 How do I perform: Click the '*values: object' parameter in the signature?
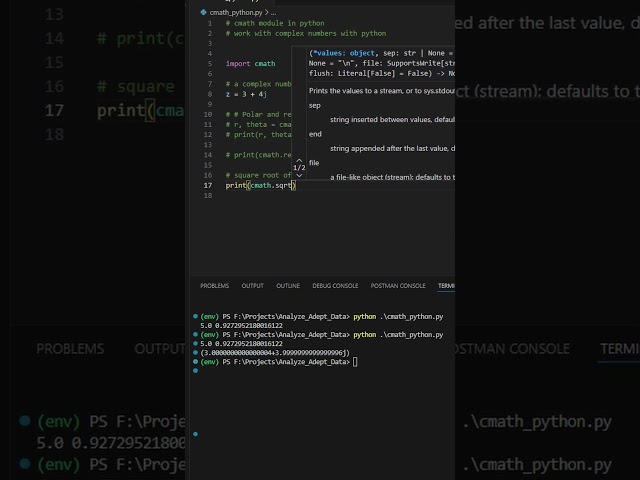(343, 53)
